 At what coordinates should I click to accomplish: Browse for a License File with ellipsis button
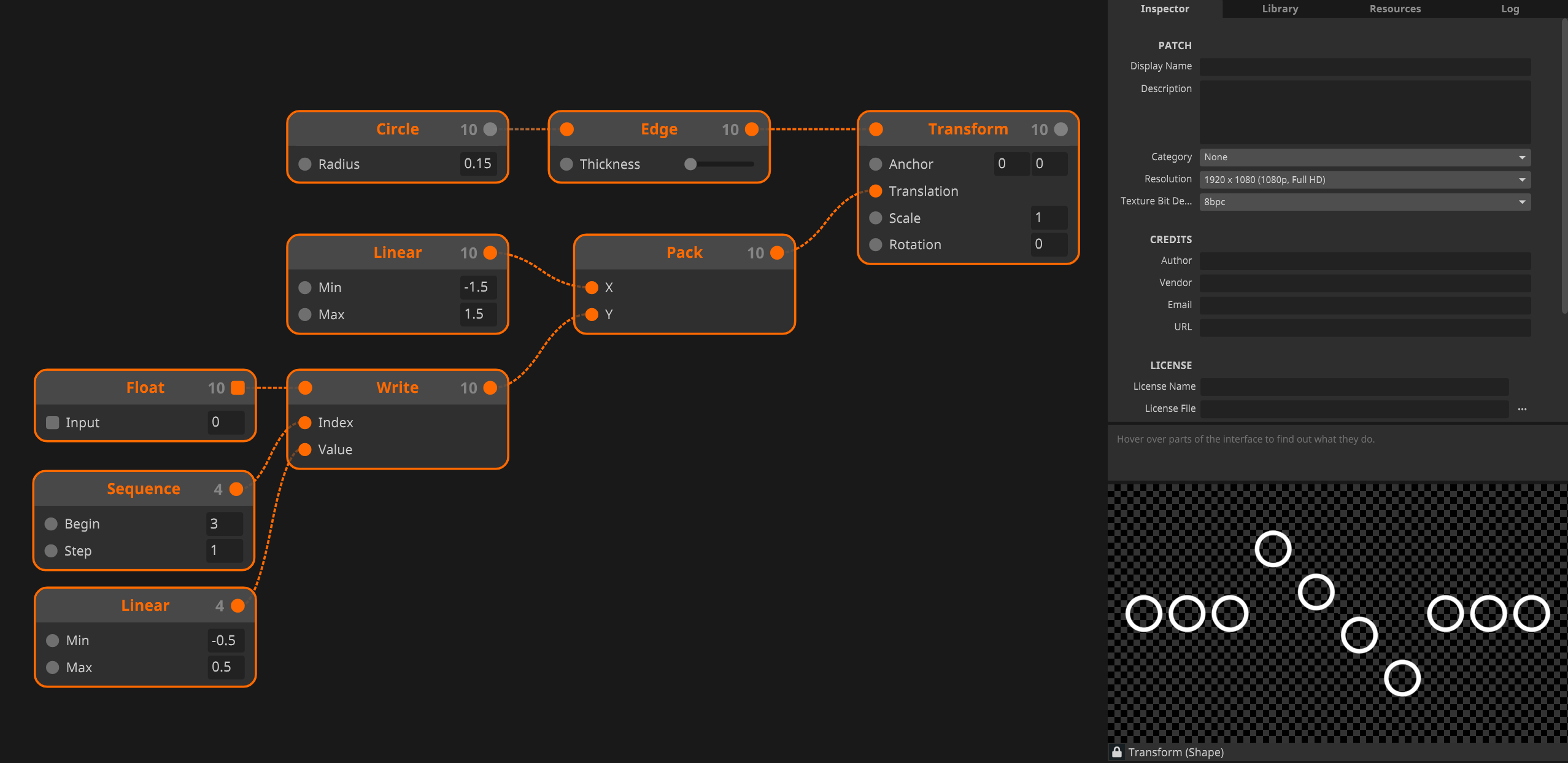1522,409
